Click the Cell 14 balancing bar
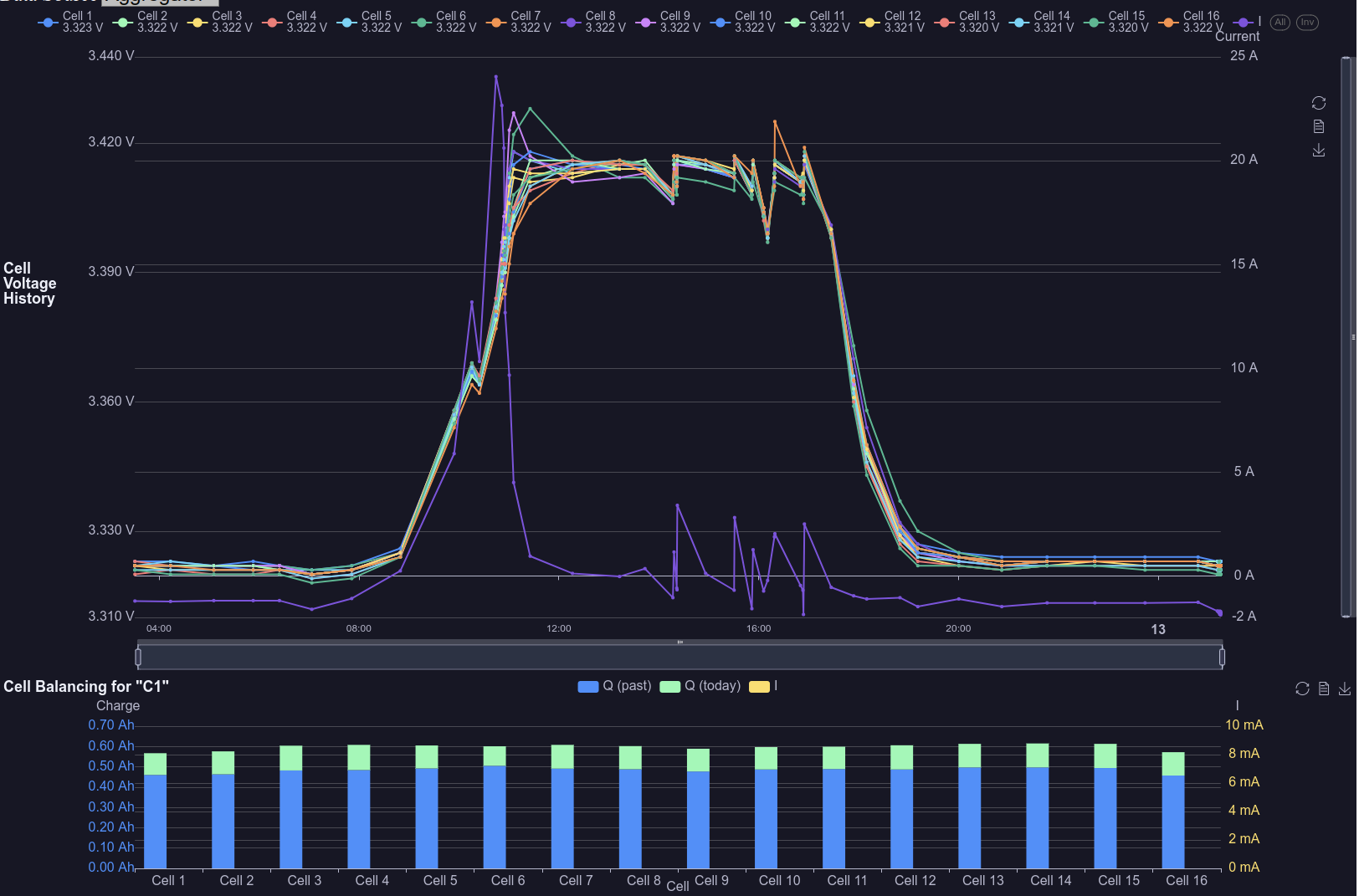The height and width of the screenshot is (896, 1359). 1038,806
